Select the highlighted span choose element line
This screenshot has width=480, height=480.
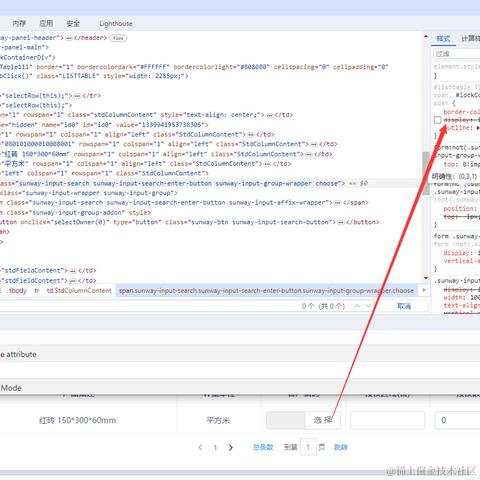[210, 183]
